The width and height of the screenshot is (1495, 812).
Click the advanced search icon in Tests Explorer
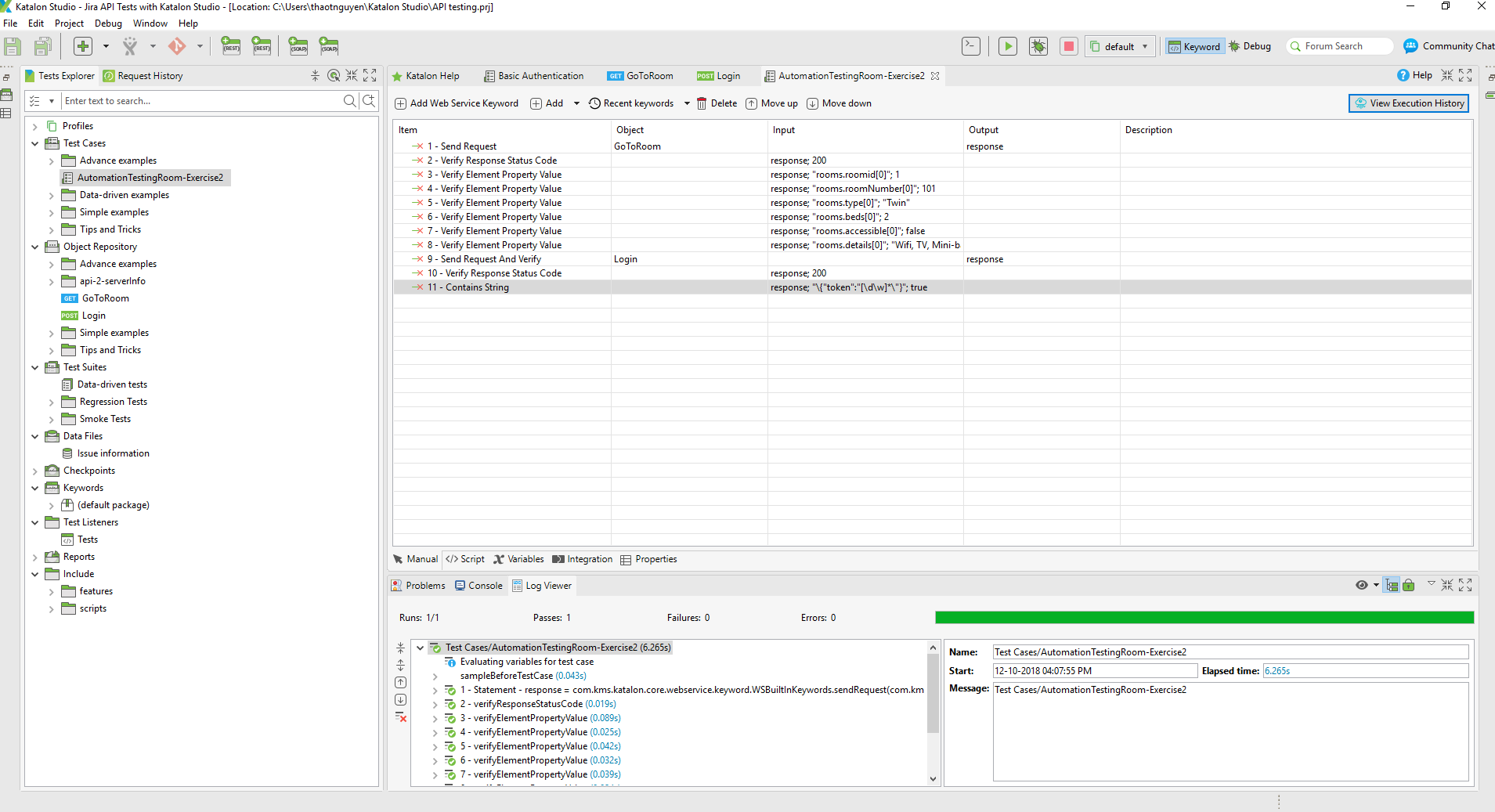pyautogui.click(x=369, y=101)
